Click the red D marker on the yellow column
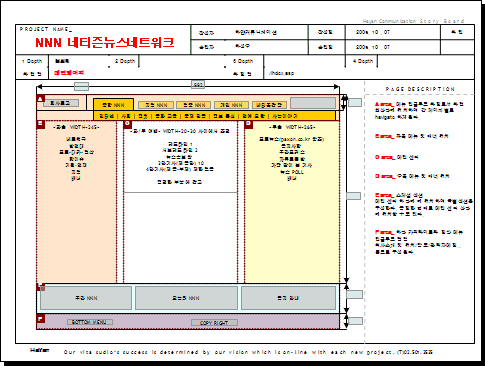 pyautogui.click(x=249, y=124)
